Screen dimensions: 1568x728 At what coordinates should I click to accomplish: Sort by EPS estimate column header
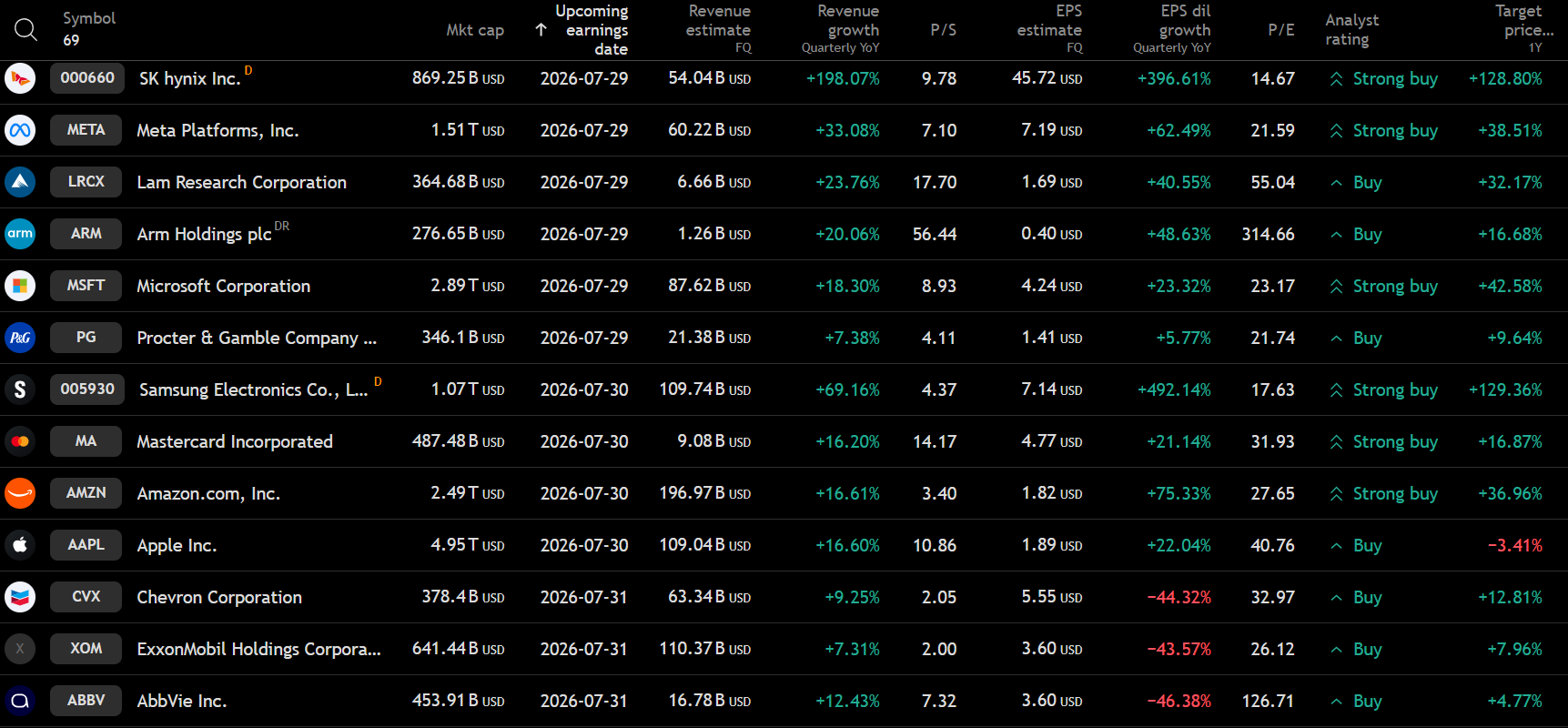(x=1049, y=29)
